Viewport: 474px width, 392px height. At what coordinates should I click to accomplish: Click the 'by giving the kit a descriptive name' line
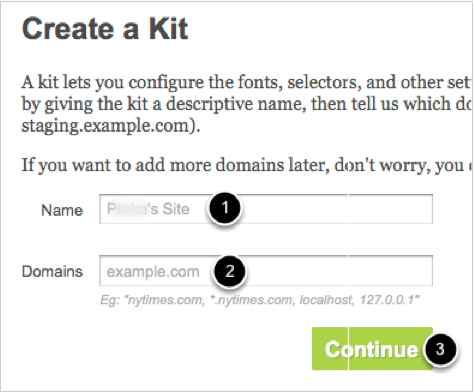[247, 104]
